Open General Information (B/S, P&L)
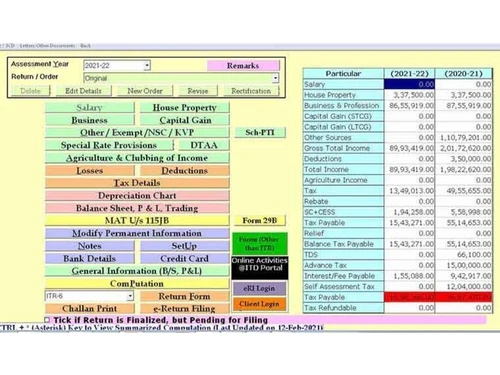This screenshot has width=500, height=375. [x=137, y=271]
